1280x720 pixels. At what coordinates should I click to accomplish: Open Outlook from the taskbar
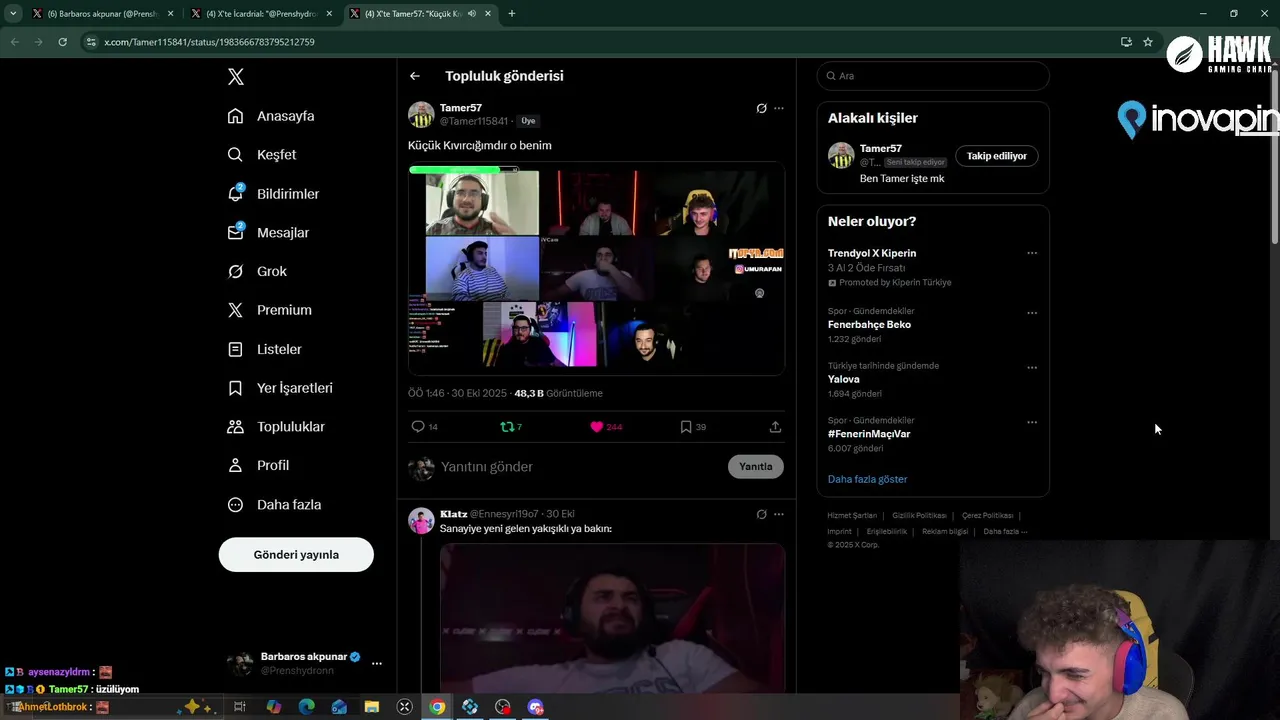(x=339, y=707)
